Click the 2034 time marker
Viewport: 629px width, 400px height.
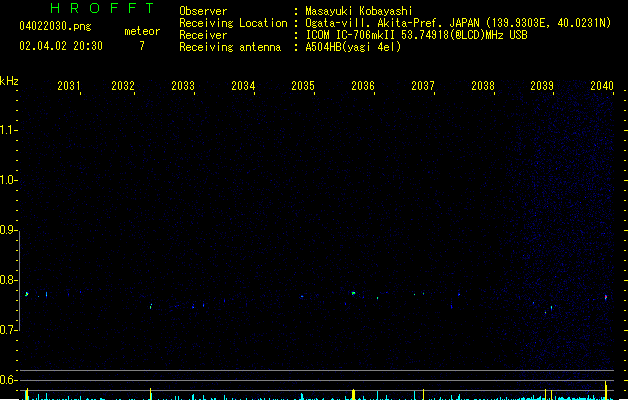pyautogui.click(x=243, y=86)
